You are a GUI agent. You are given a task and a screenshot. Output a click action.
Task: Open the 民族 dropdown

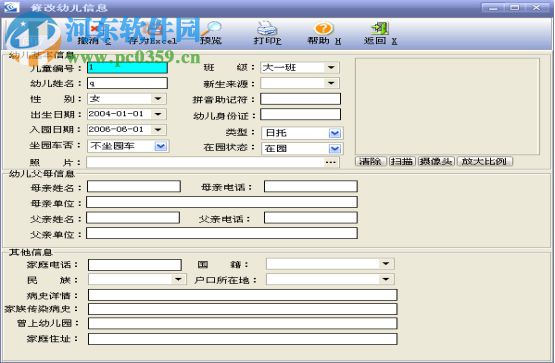178,280
